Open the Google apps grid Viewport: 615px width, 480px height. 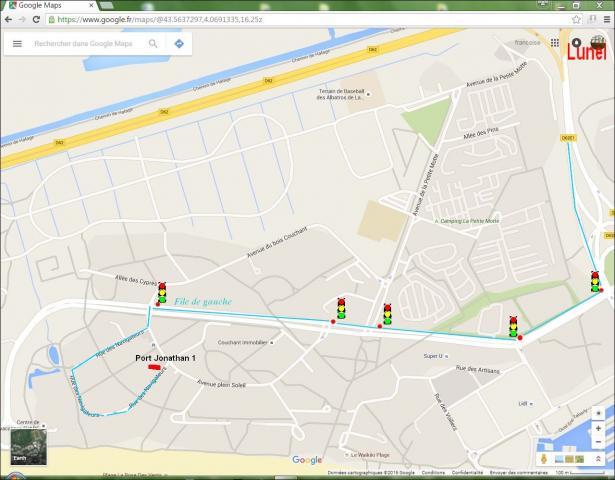pos(555,43)
